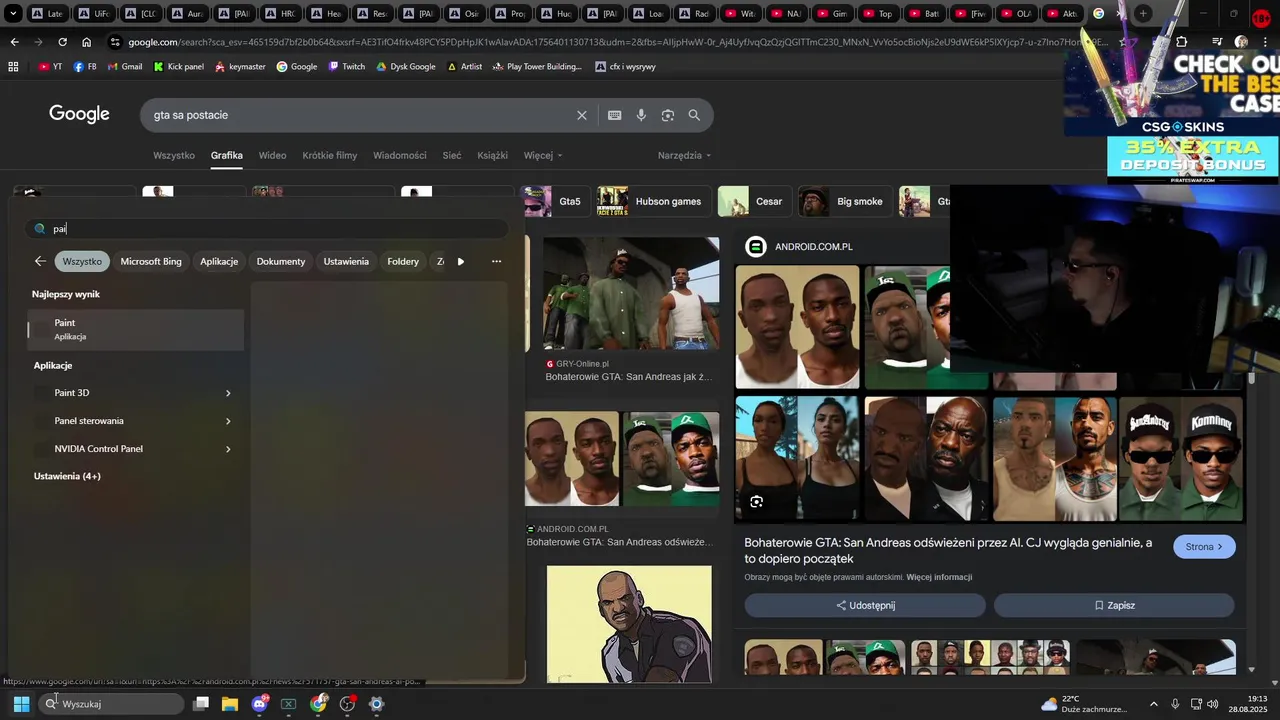The width and height of the screenshot is (1280, 720).
Task: Select Hubson games filter chip
Action: coord(654,201)
